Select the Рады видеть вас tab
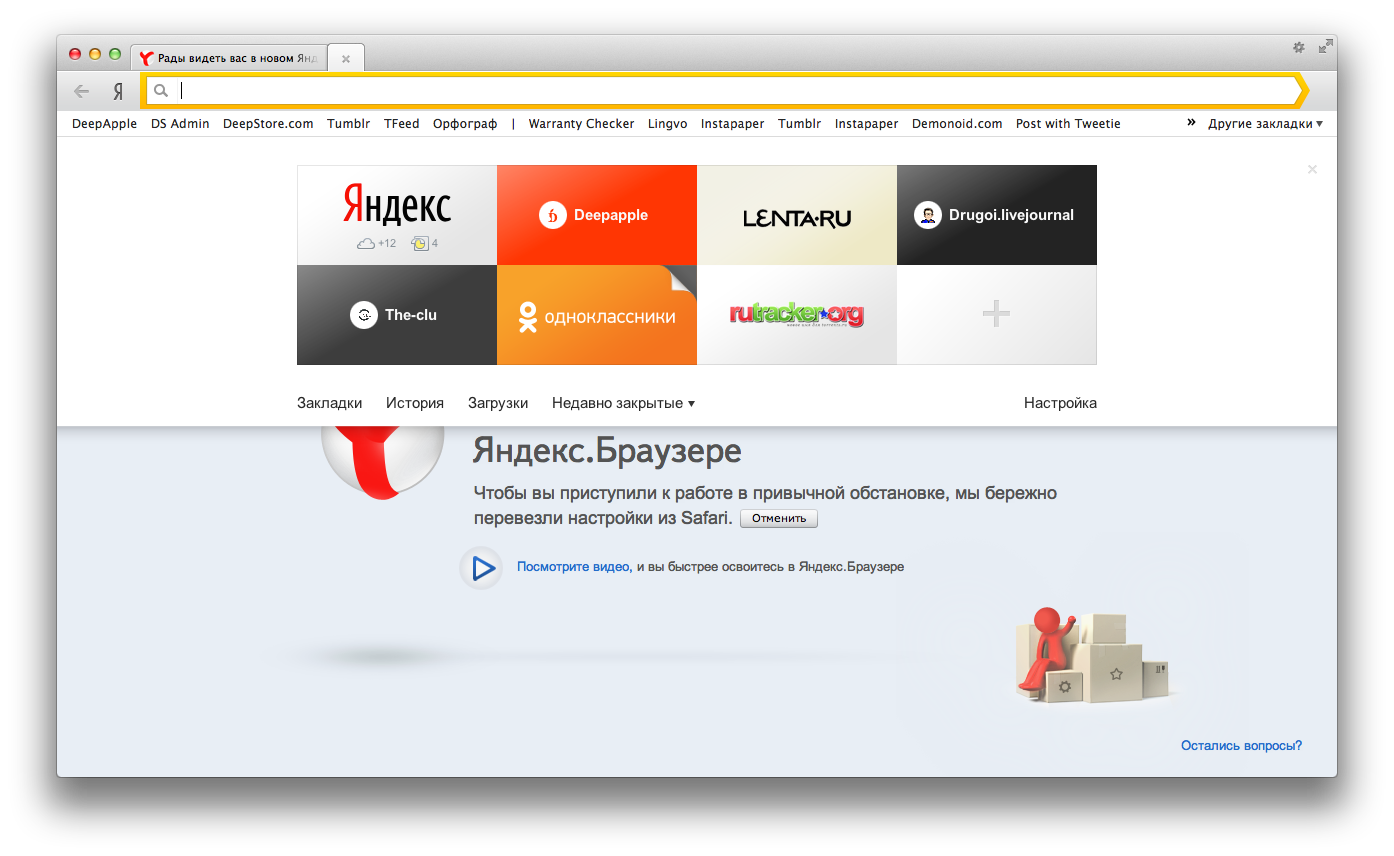 [x=229, y=58]
